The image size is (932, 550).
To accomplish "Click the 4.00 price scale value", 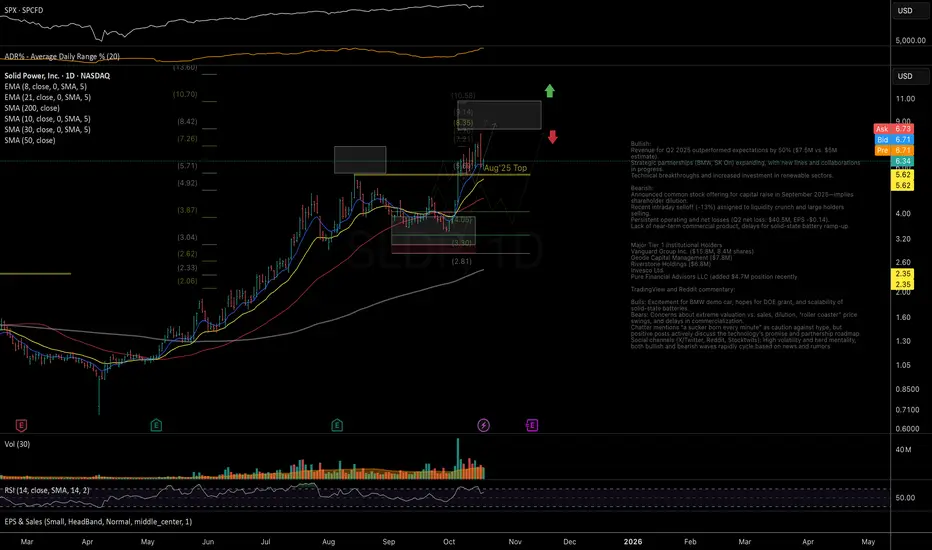I will 903,213.
